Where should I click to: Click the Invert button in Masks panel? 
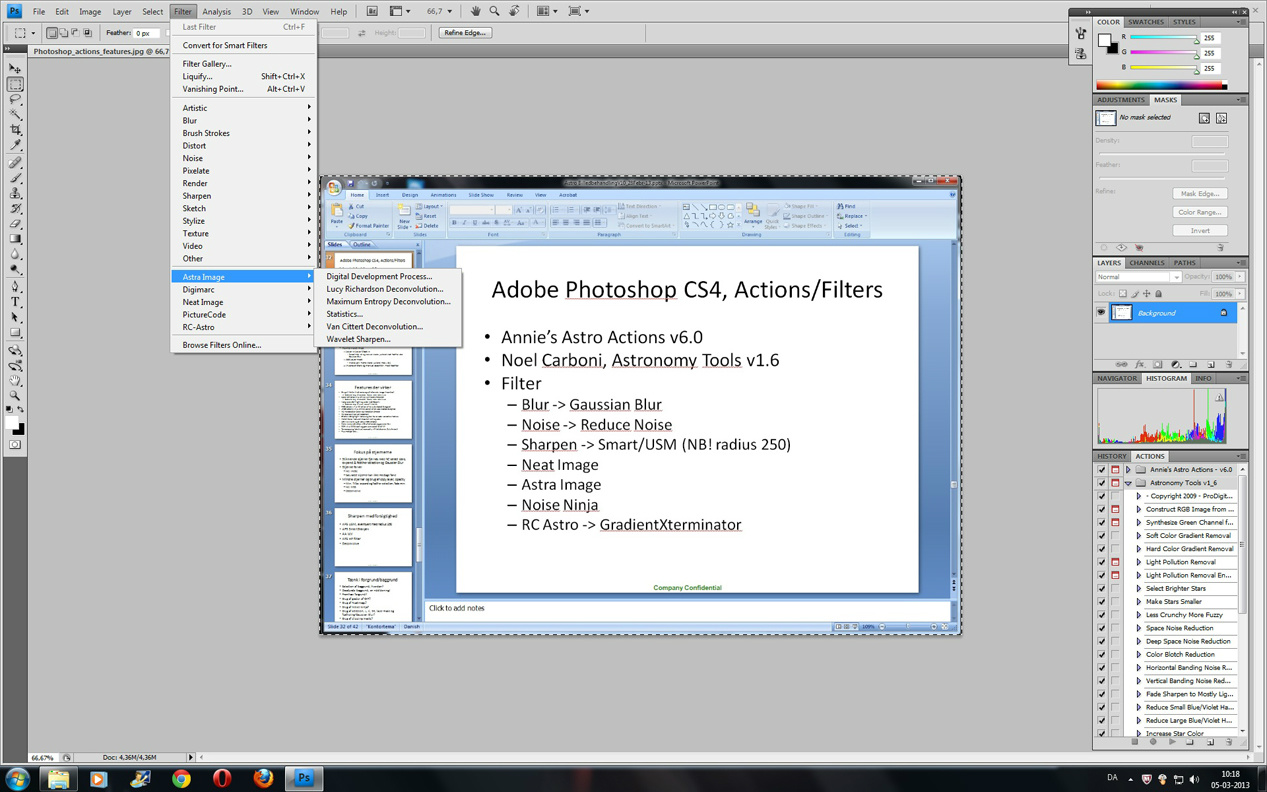1200,231
